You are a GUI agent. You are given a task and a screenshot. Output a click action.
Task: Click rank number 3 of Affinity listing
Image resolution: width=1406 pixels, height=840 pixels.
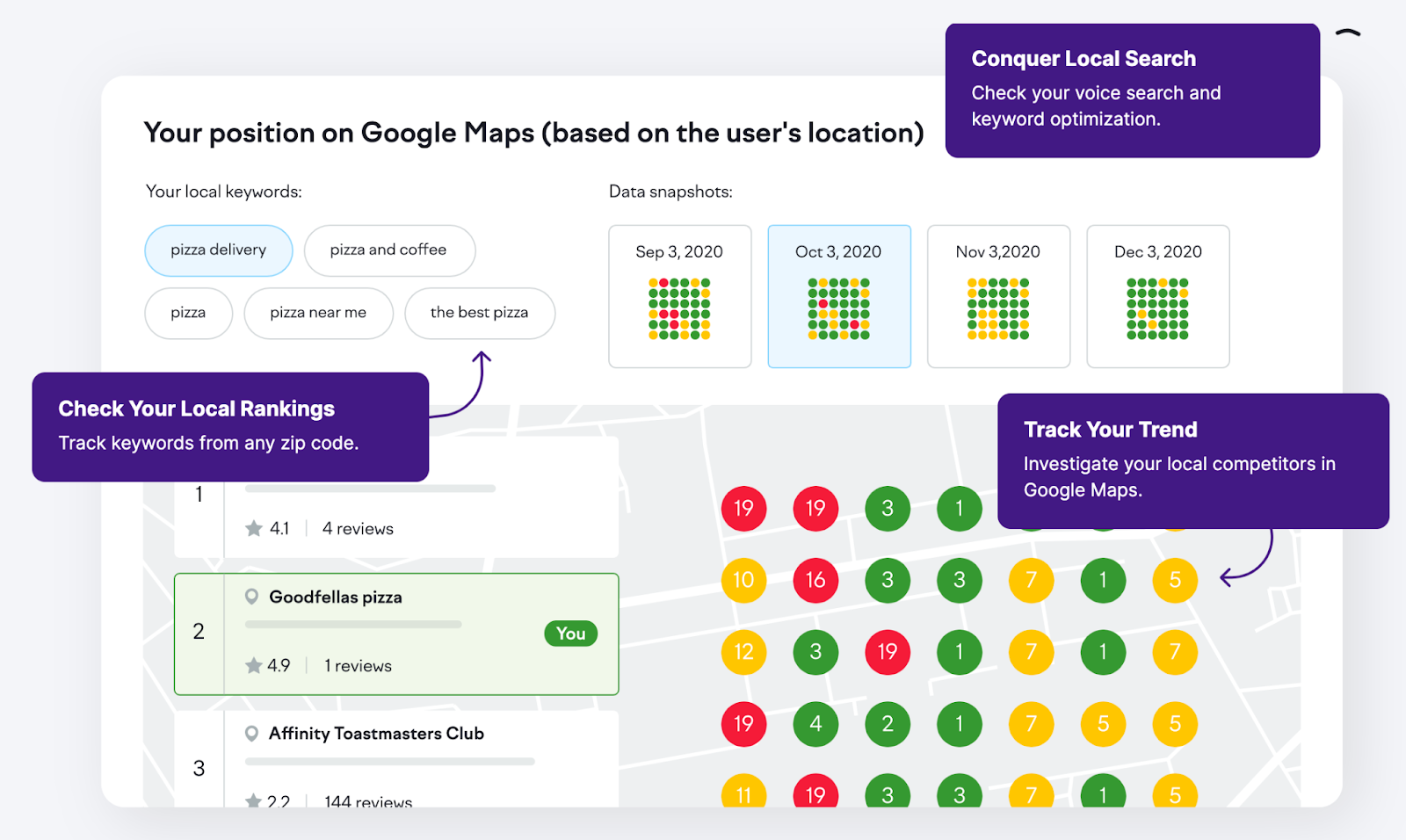(199, 768)
